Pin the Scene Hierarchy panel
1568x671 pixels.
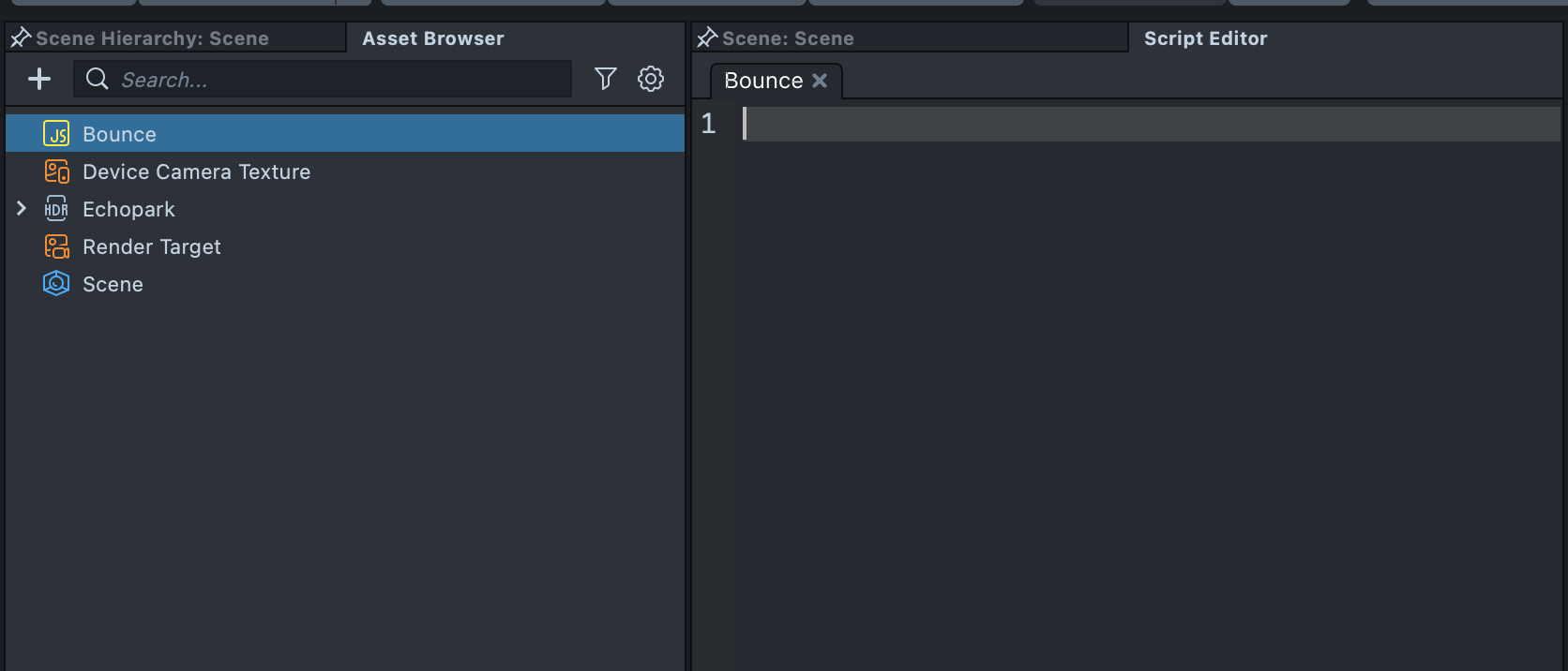pyautogui.click(x=20, y=37)
